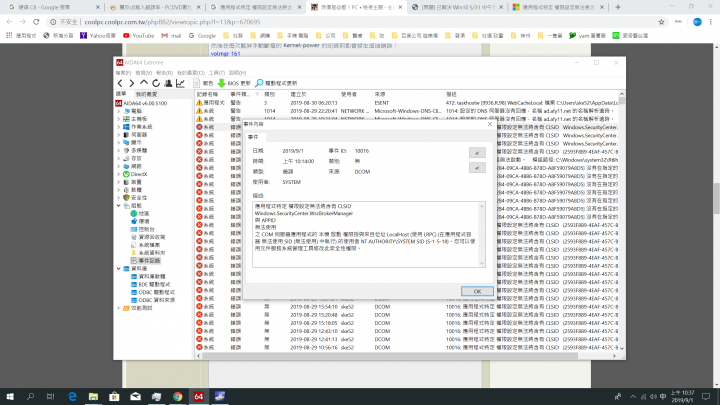Select the 系統檔案 tree item
Screen dimensions: 720x405
pos(146,245)
